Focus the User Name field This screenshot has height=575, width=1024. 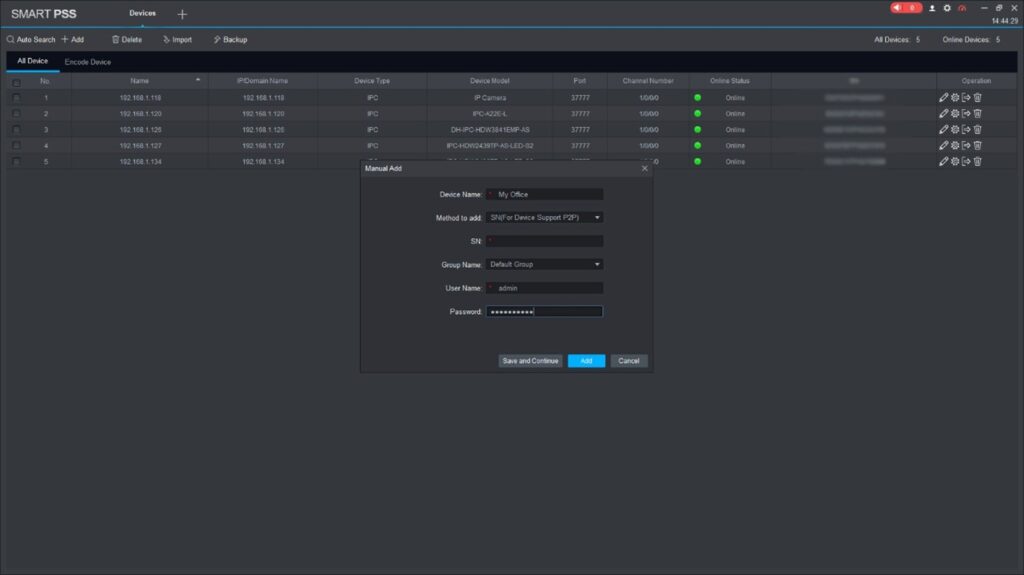(544, 288)
